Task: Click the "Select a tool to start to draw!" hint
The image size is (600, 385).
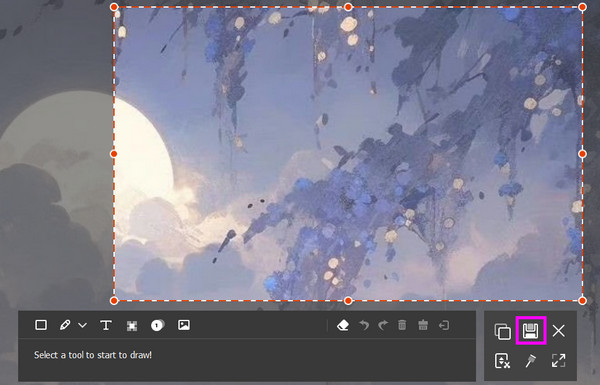Action: pos(93,355)
